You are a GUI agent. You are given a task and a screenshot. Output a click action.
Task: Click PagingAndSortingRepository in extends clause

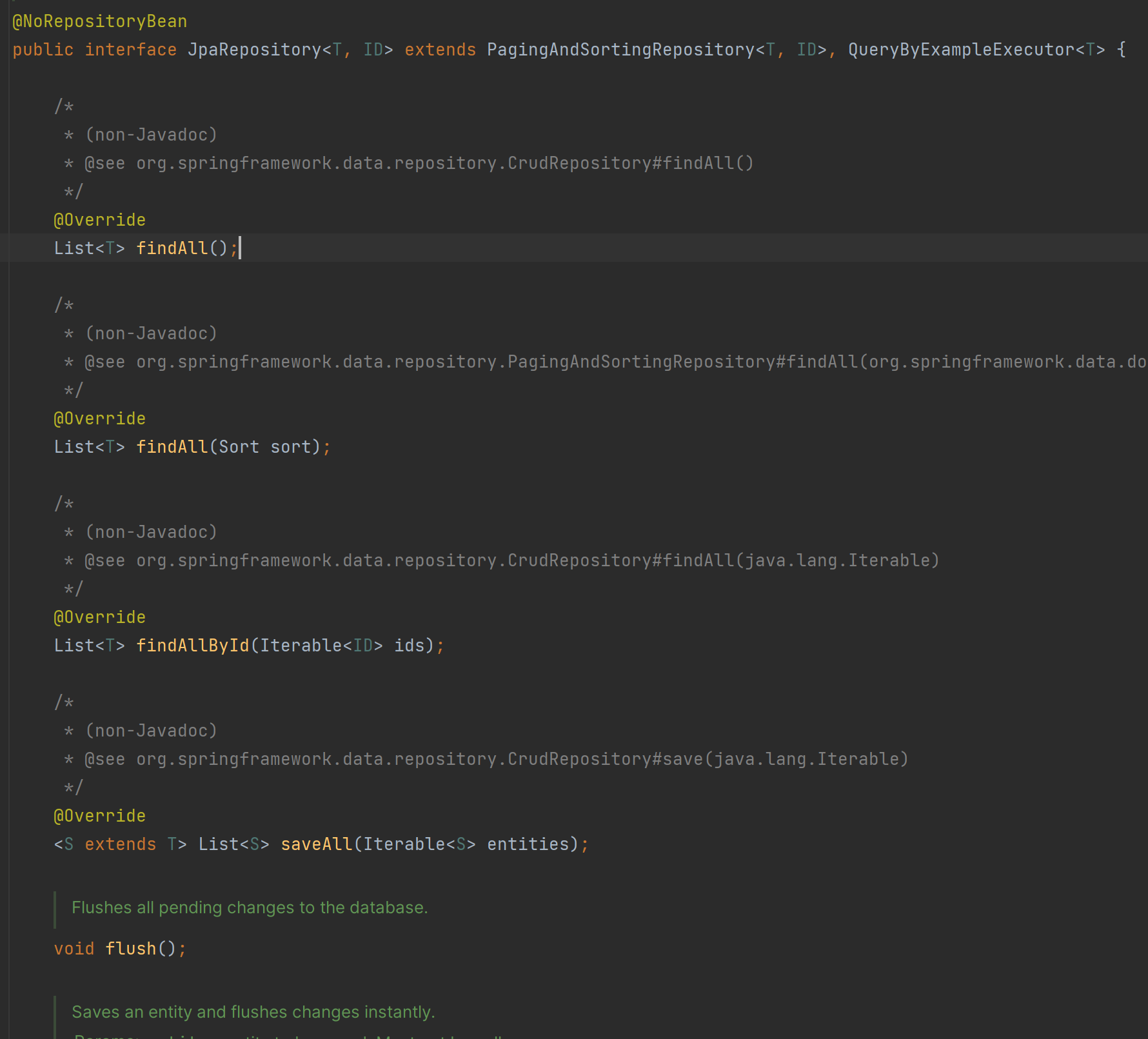[620, 50]
